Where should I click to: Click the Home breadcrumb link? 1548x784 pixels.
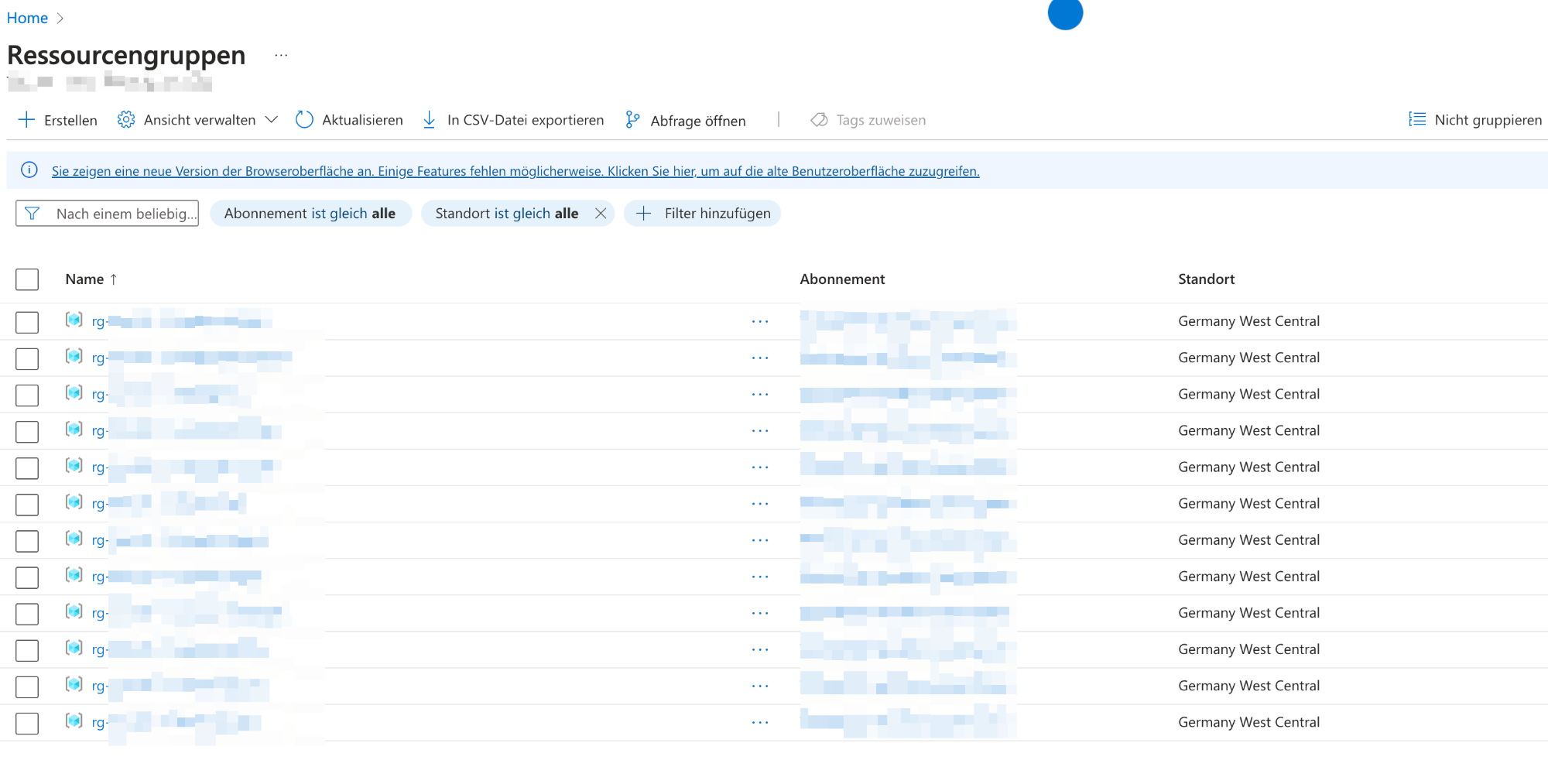(x=27, y=18)
